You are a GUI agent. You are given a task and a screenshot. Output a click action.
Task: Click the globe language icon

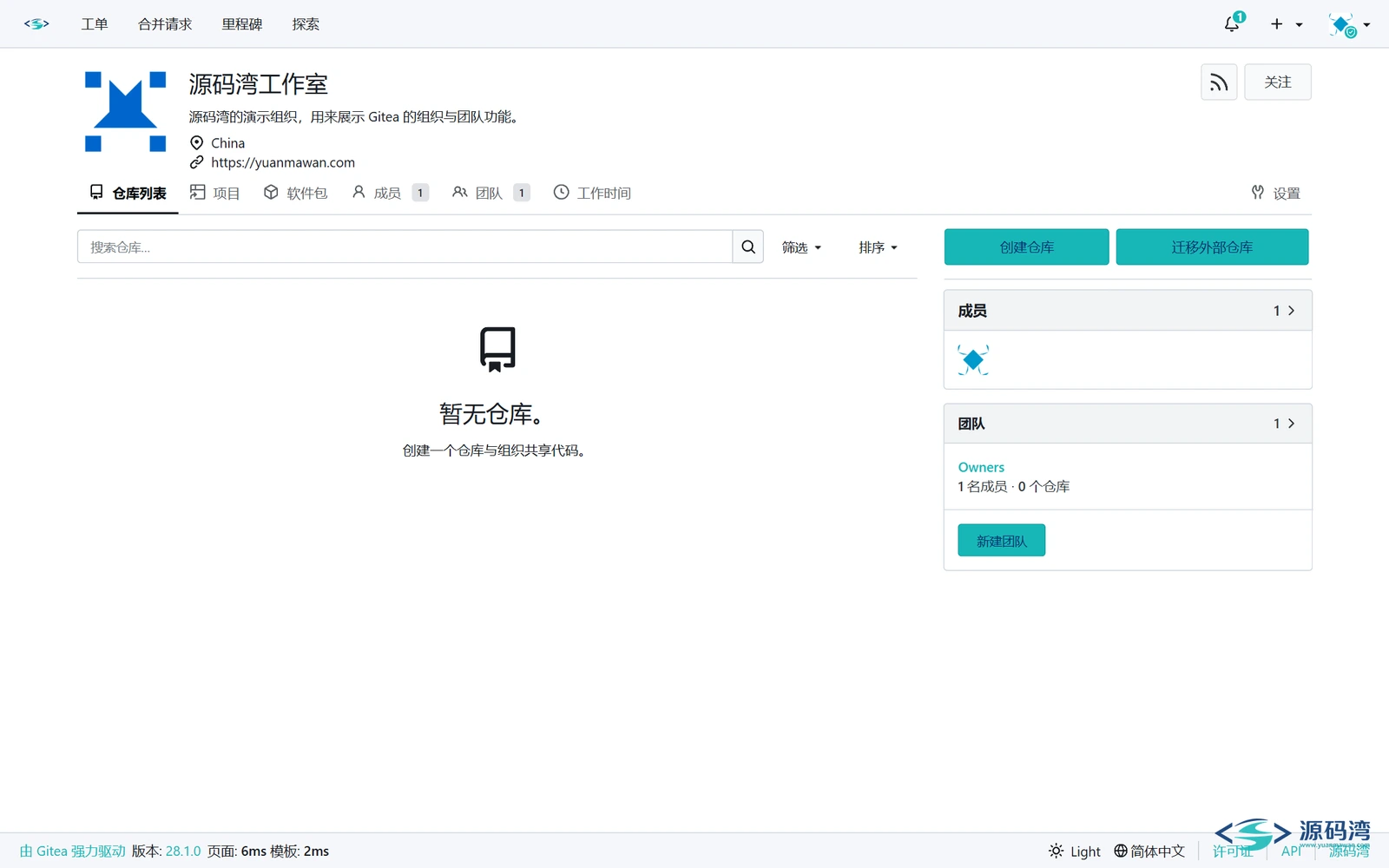(1121, 851)
